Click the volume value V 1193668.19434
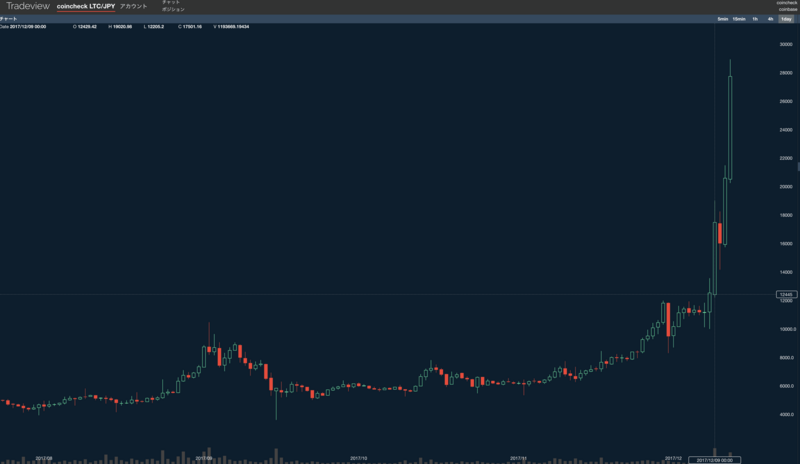This screenshot has width=800, height=464. click(x=231, y=27)
